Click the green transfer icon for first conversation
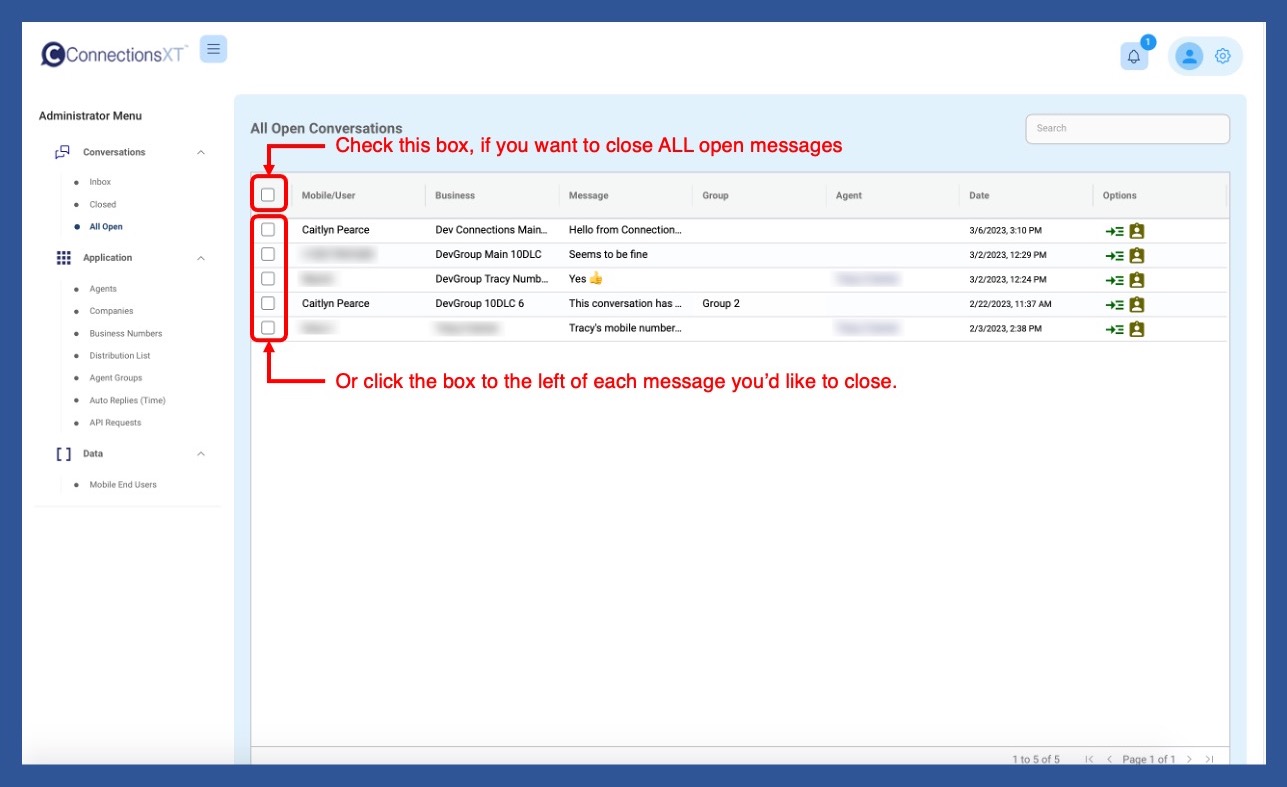 [1114, 231]
